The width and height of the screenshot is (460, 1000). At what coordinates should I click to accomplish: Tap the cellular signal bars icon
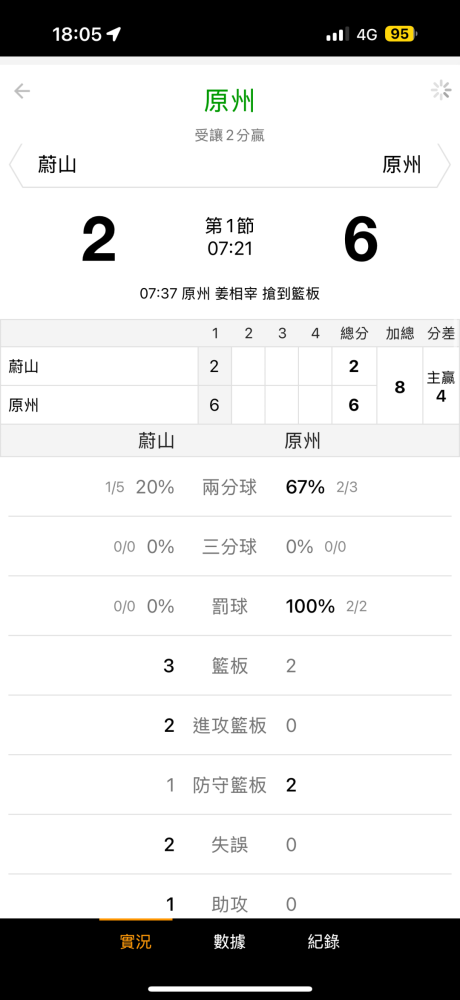[x=338, y=34]
